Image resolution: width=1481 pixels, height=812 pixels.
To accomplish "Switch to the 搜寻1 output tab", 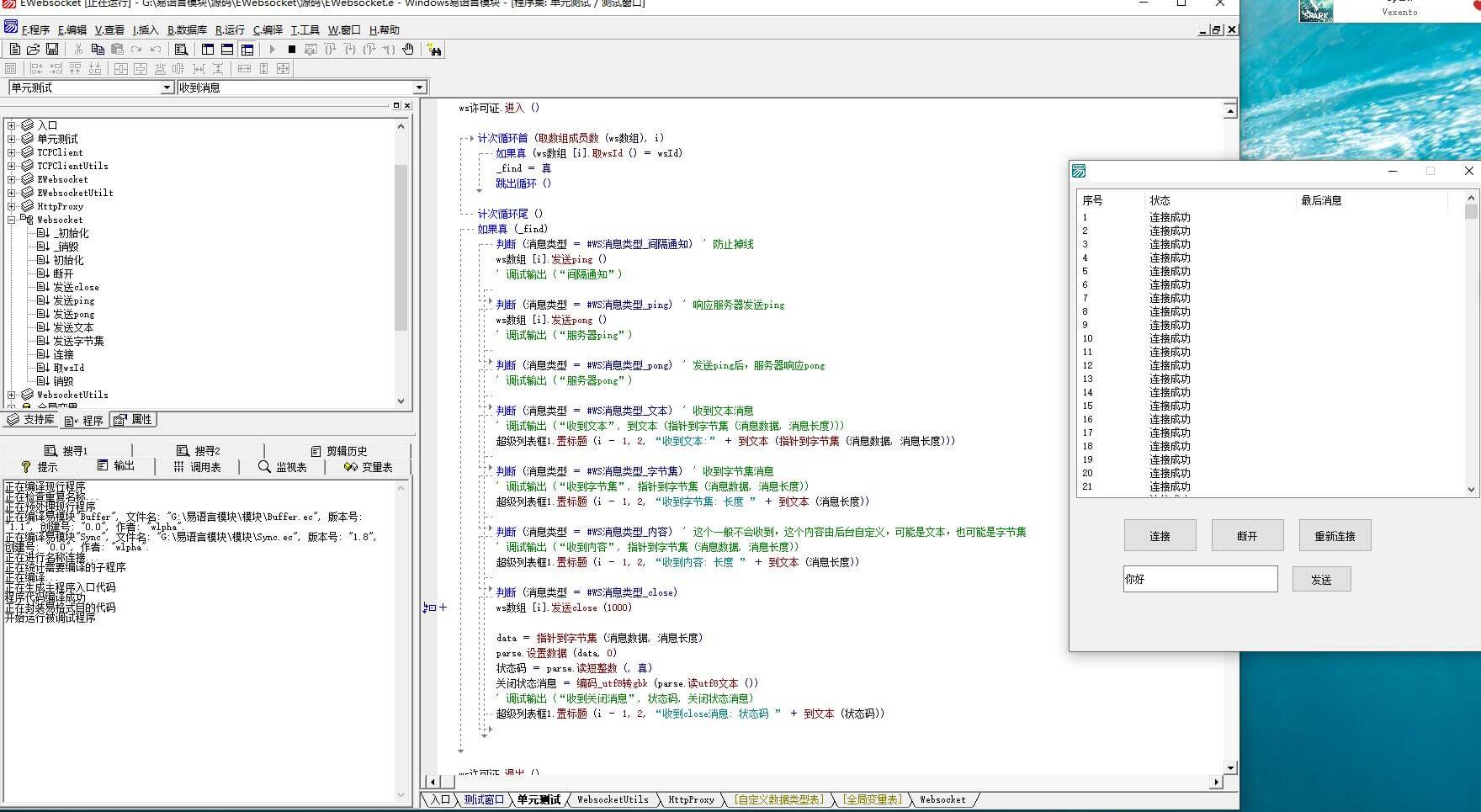I will (x=66, y=451).
